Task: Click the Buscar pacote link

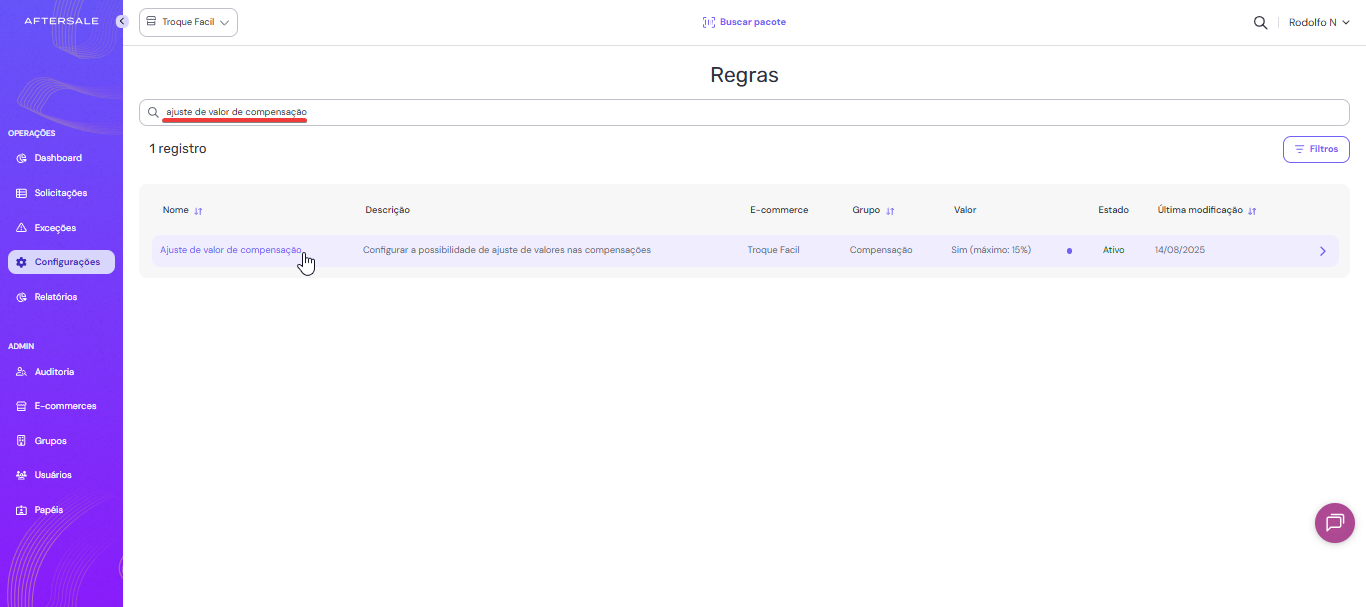Action: (752, 22)
